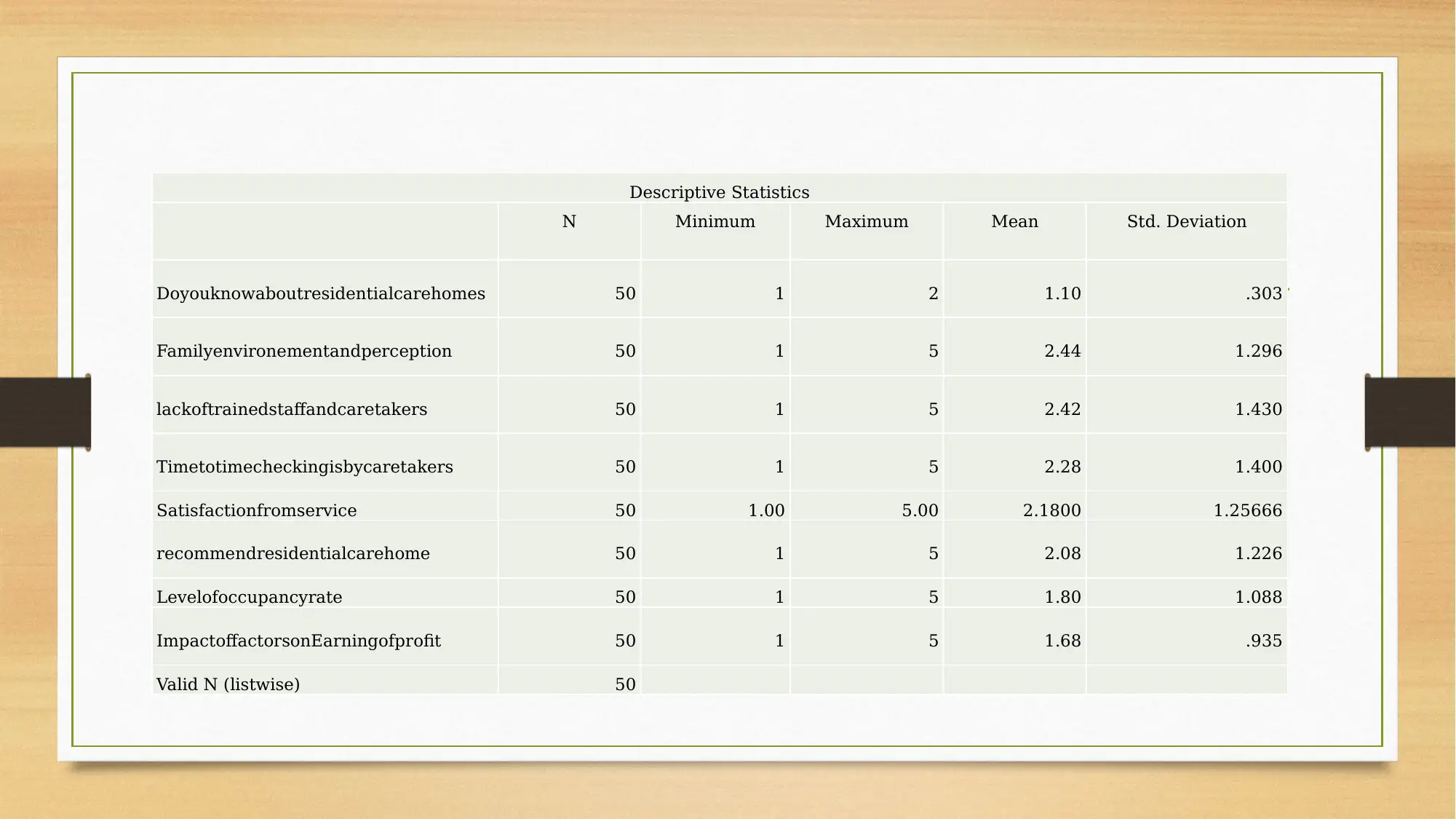Select row label 'Timetotimecheckingisbycaretakers'
The width and height of the screenshot is (1456, 819).
305,467
